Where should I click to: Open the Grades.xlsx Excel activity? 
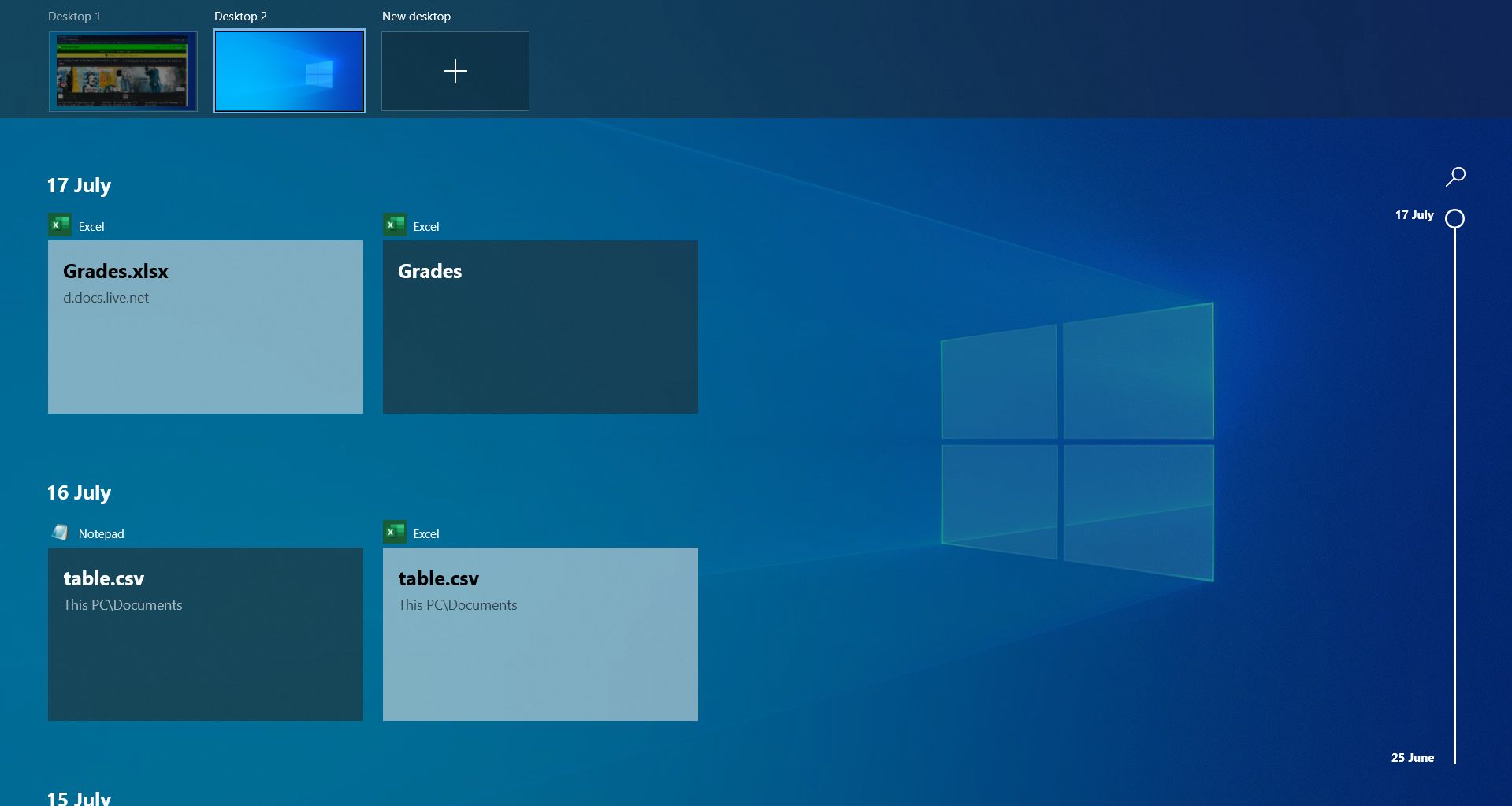point(205,327)
